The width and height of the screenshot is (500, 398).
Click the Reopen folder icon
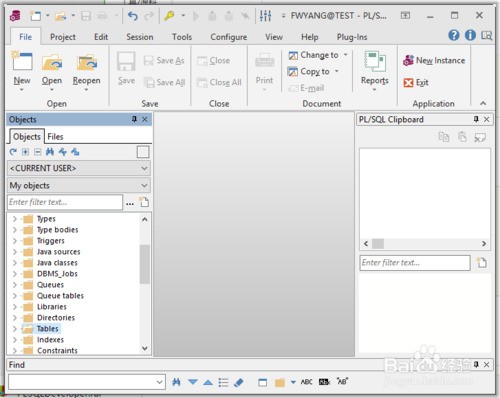[87, 62]
